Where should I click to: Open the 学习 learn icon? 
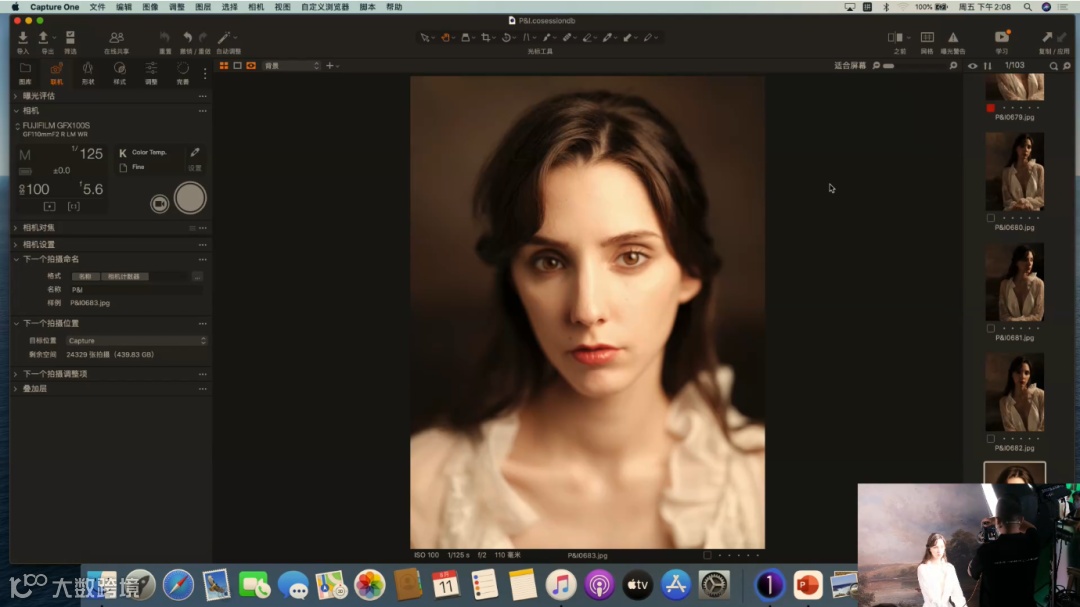coord(1002,37)
